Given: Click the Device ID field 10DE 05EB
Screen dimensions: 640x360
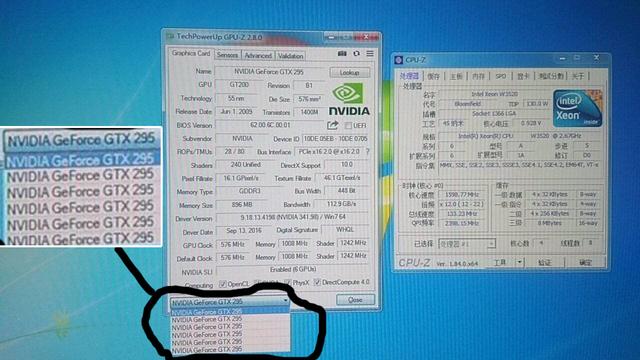Looking at the screenshot, I should point(336,139).
